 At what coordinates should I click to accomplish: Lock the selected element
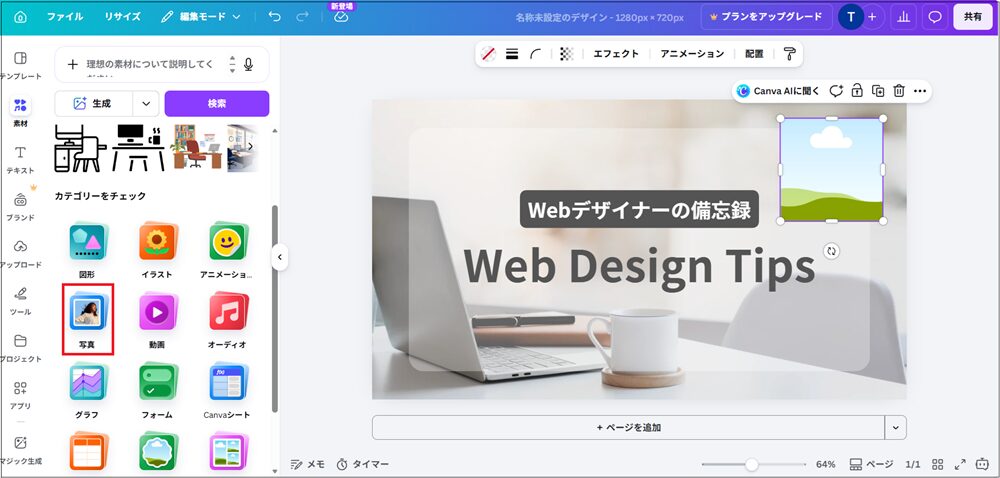coord(857,91)
